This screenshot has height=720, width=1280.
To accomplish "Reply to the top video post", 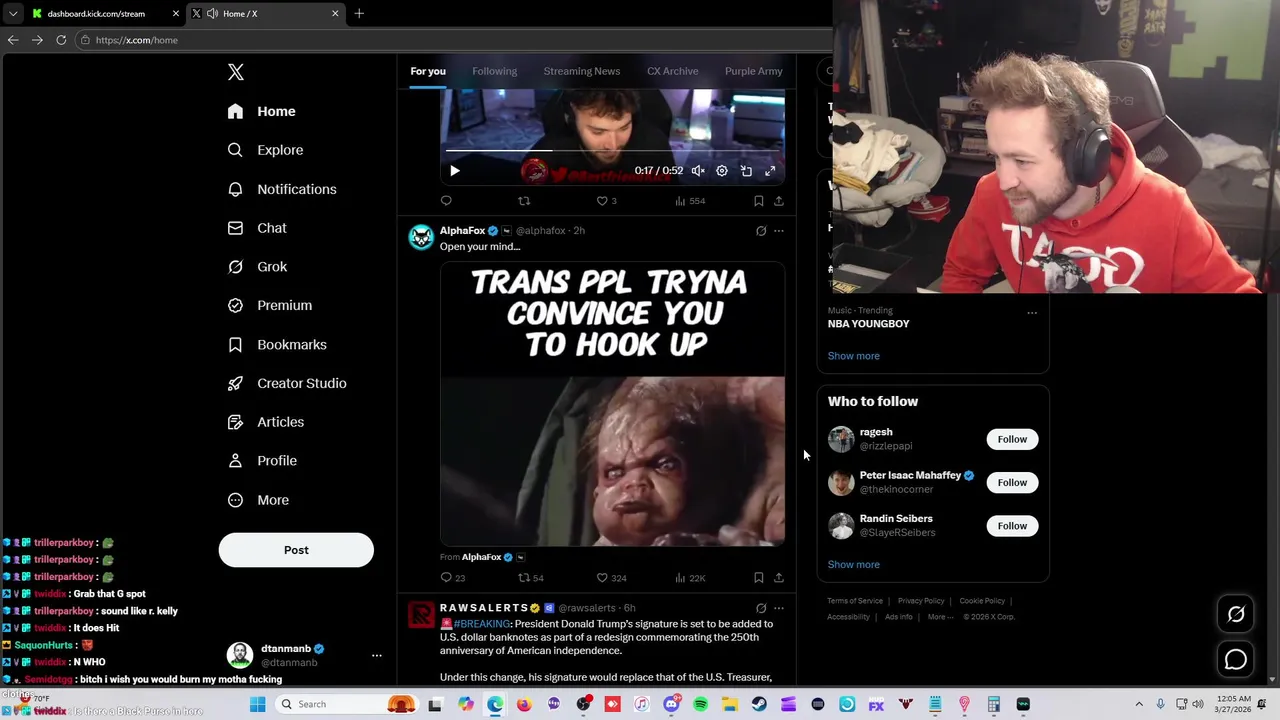I will 446,201.
